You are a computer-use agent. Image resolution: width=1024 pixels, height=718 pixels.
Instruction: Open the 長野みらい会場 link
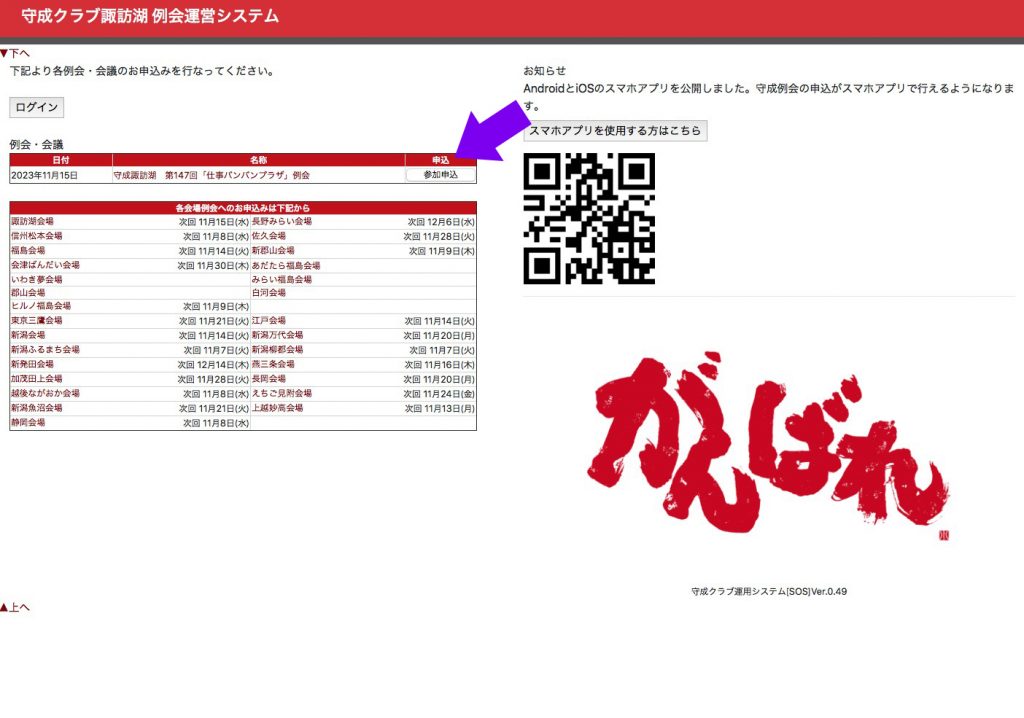coord(282,221)
